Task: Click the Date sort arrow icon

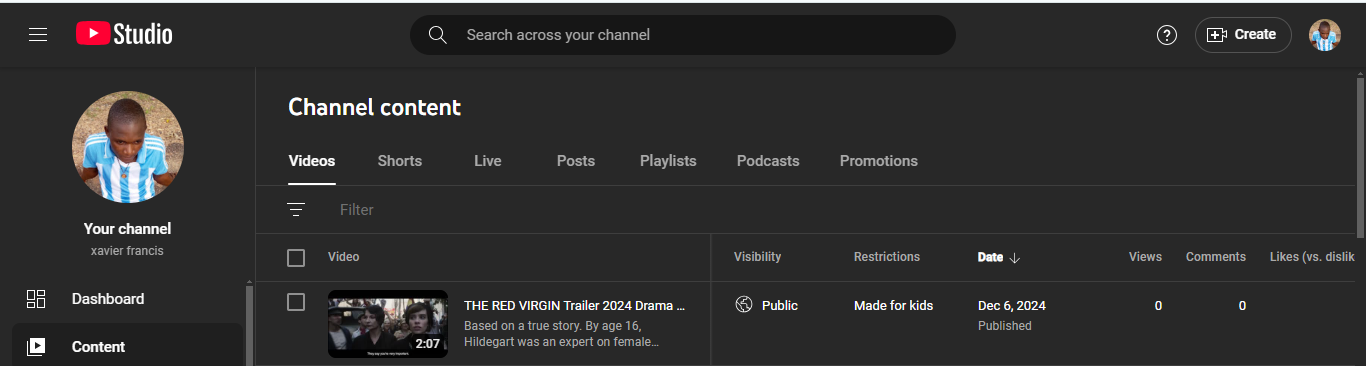Action: (x=1015, y=258)
